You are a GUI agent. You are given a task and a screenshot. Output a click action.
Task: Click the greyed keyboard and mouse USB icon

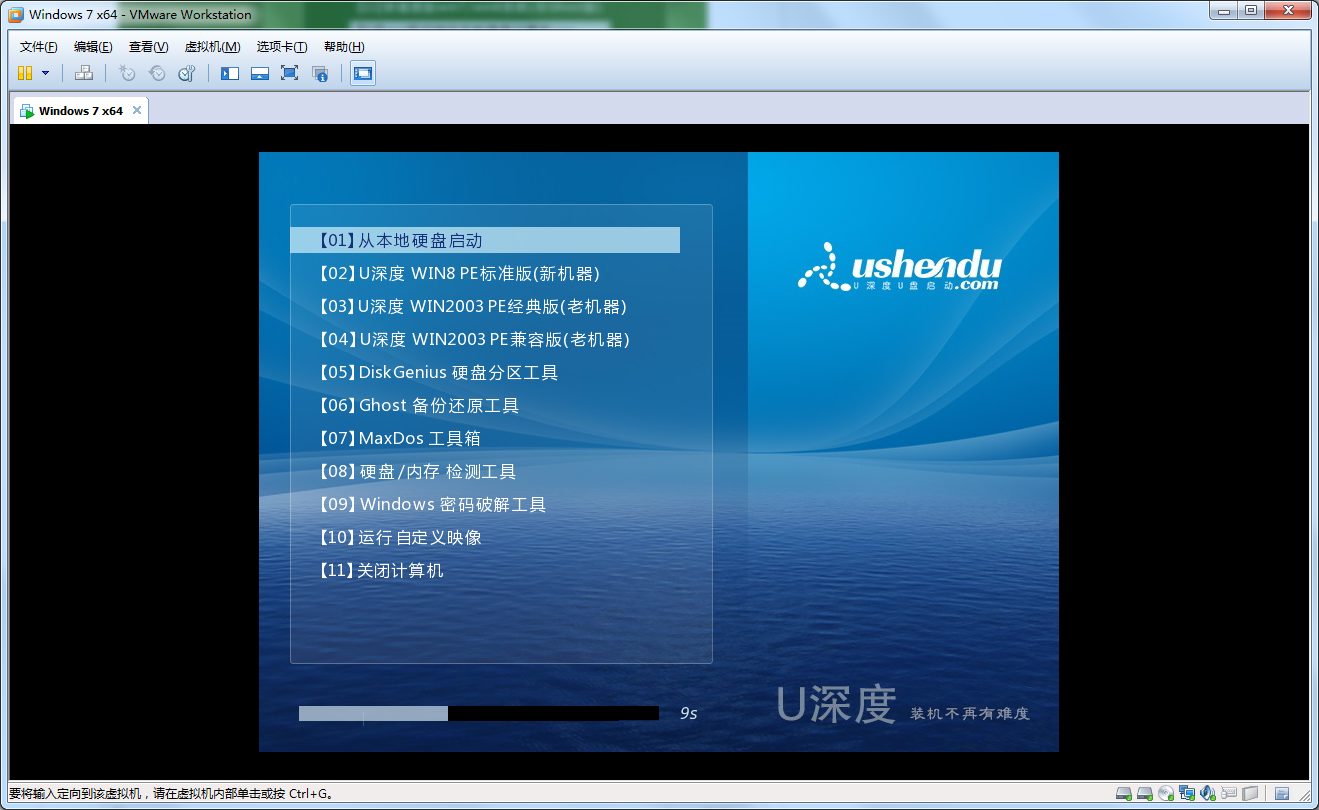(1229, 794)
